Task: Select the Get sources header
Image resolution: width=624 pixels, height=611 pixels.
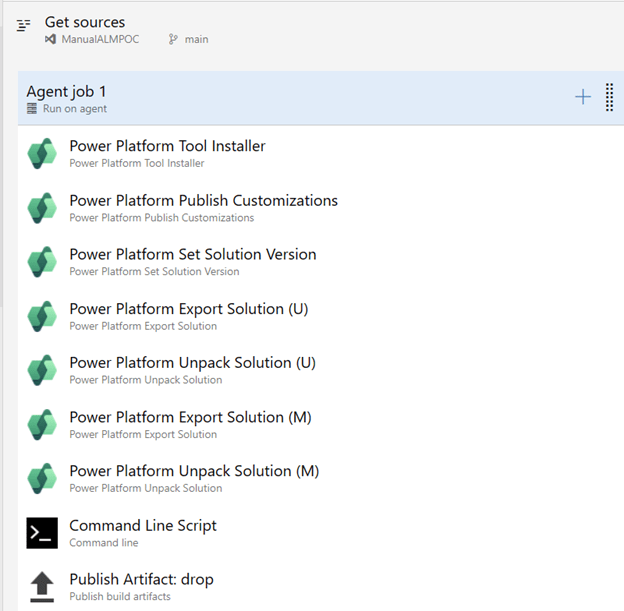Action: coord(85,22)
